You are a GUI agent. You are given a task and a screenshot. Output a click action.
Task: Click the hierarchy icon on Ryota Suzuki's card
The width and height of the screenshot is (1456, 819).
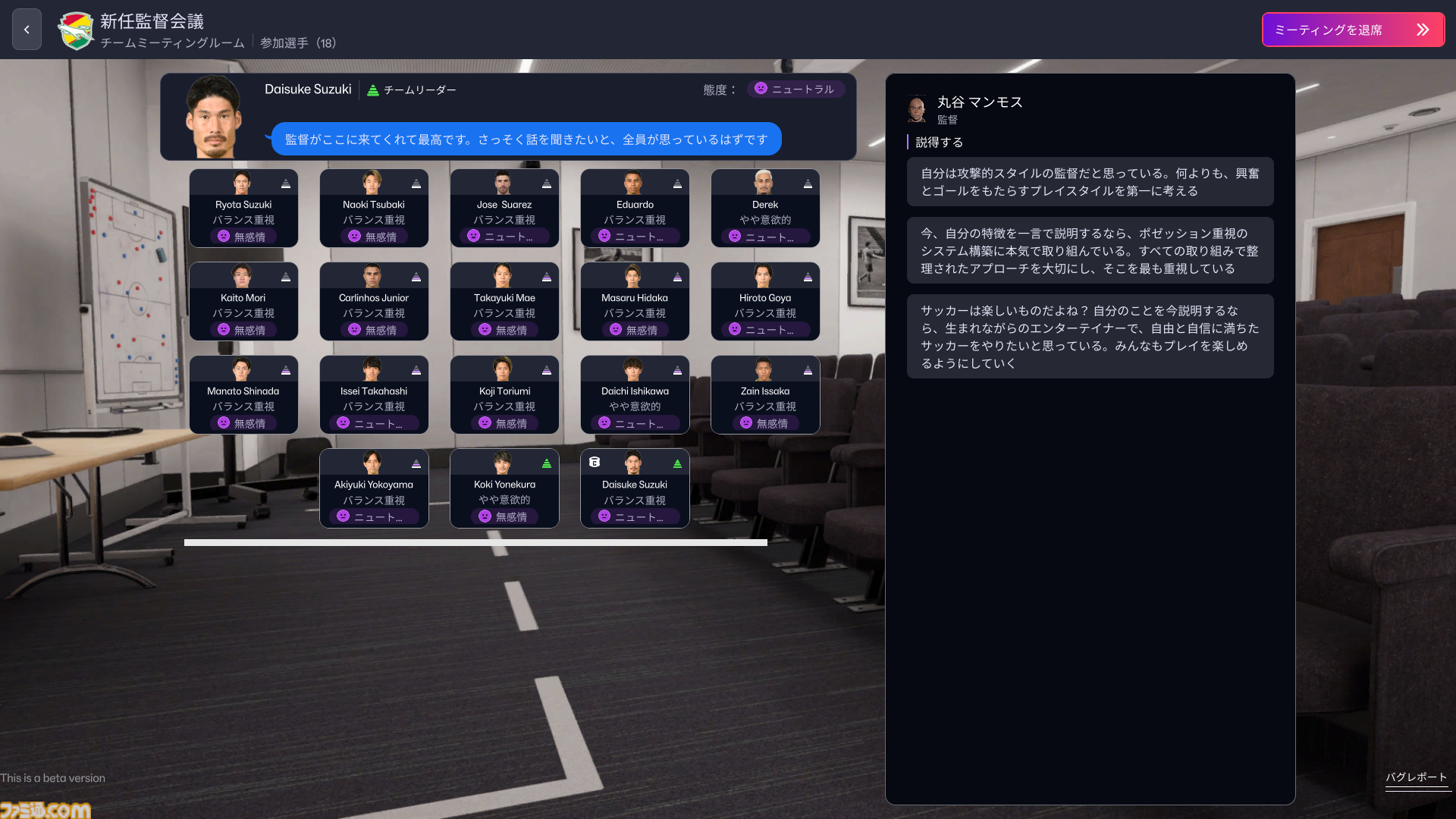pyautogui.click(x=286, y=184)
